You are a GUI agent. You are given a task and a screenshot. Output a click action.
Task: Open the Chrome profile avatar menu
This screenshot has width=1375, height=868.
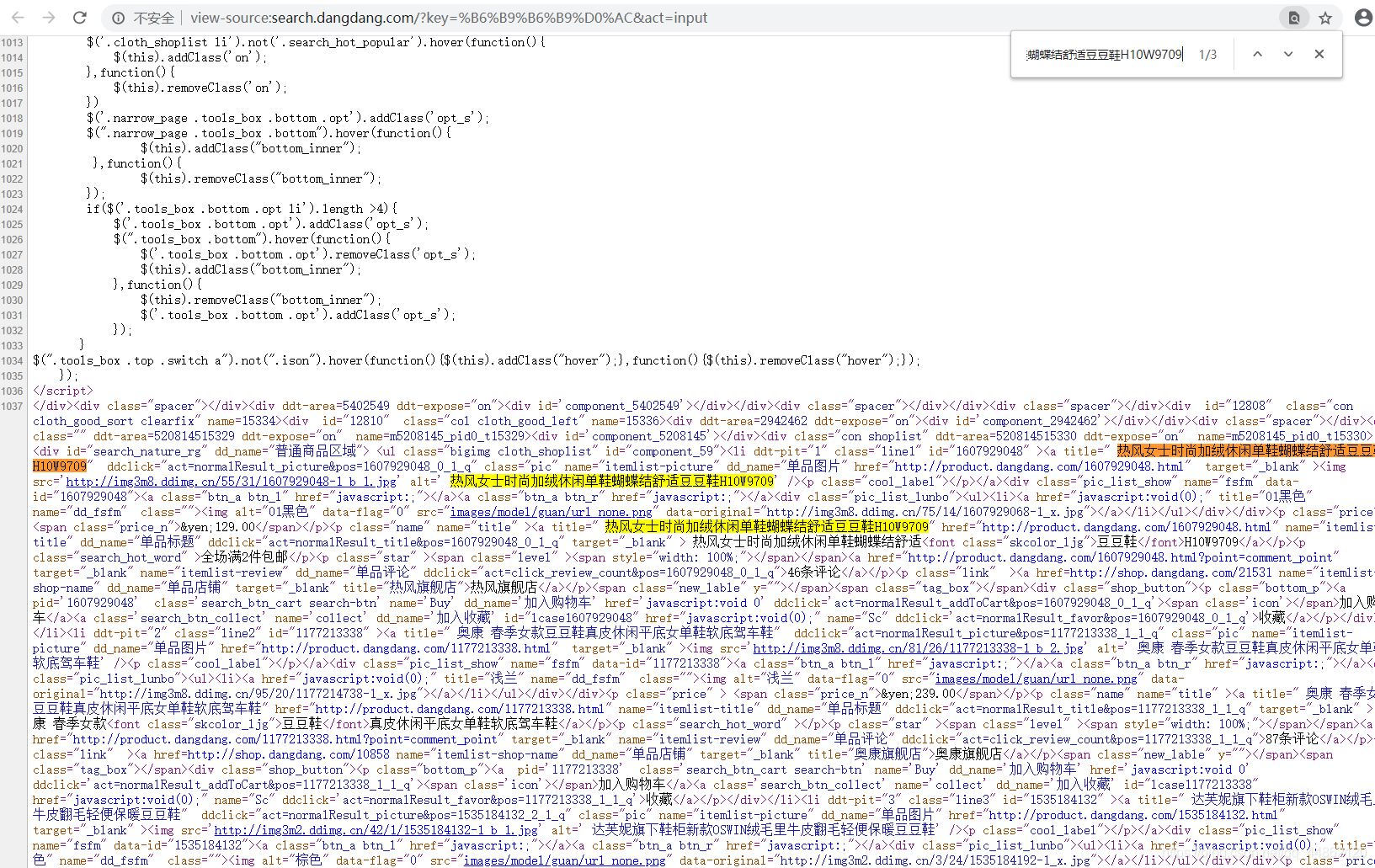pos(1363,18)
